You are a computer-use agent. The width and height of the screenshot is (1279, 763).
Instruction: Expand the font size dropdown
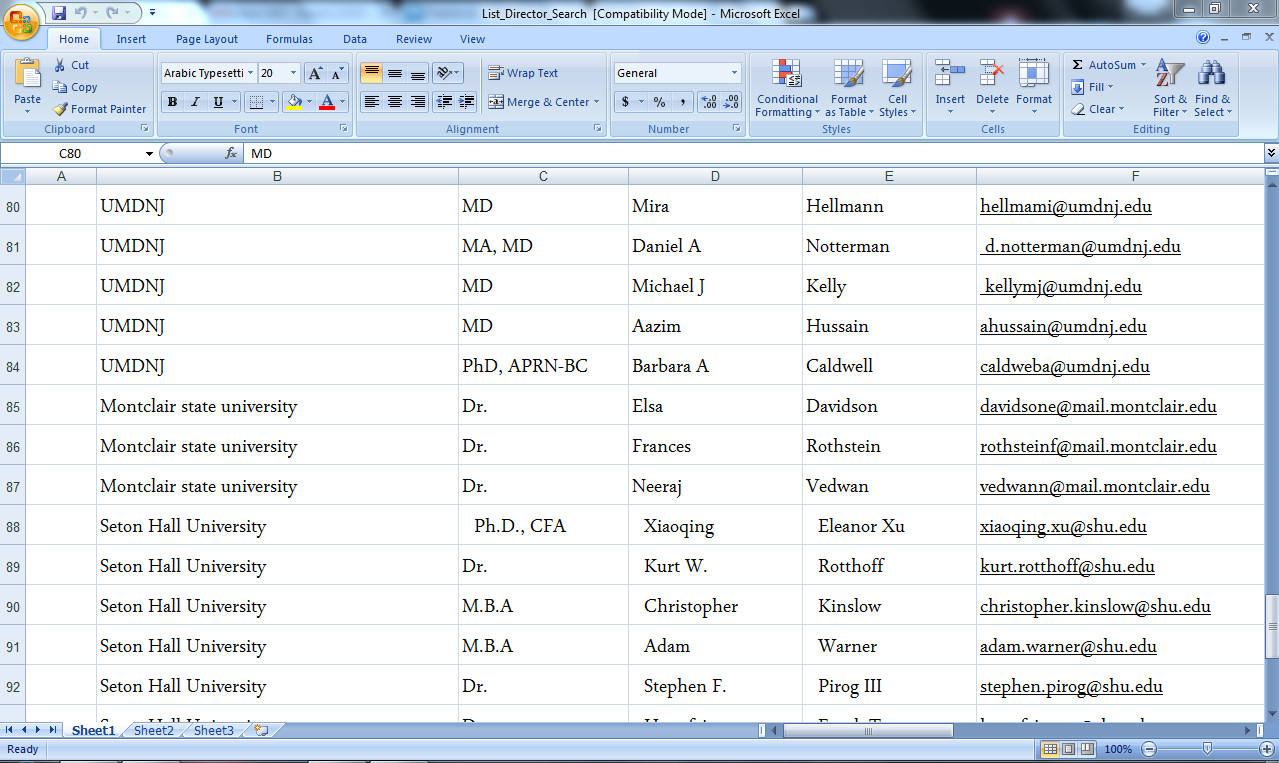(293, 73)
